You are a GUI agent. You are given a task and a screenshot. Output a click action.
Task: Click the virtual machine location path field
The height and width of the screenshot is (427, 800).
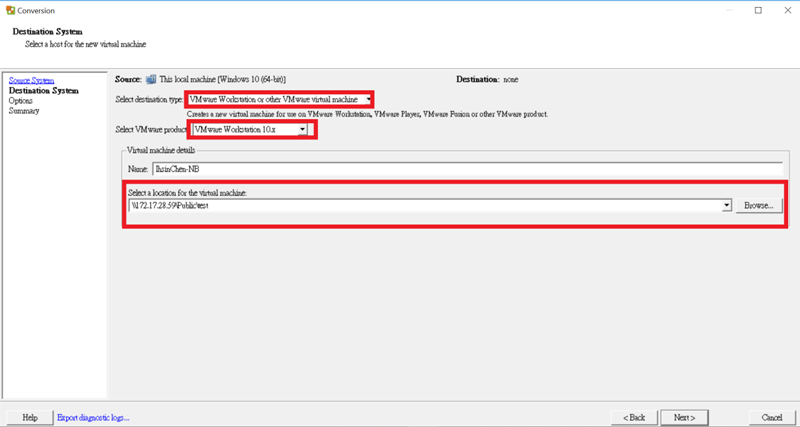[426, 206]
